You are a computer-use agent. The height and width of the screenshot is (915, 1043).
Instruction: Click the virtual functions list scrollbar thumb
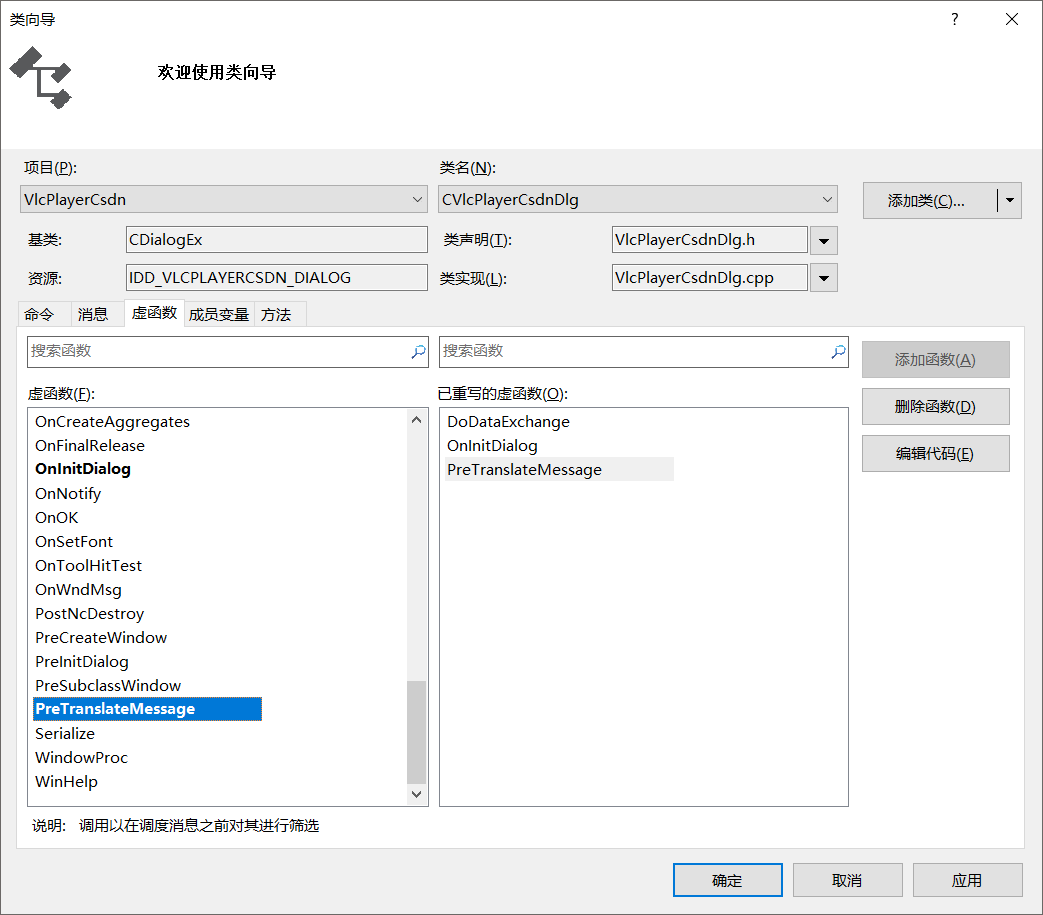click(416, 732)
